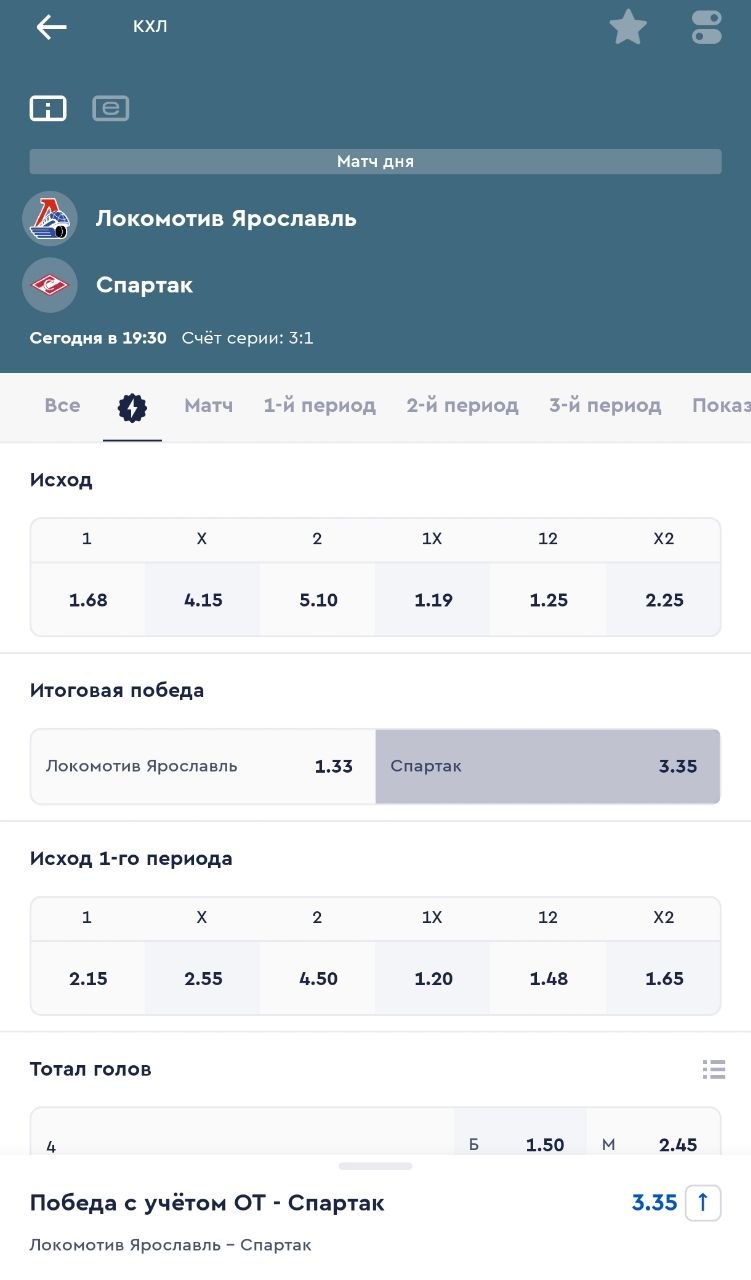Viewport: 751px width, 1280px height.
Task: Open the toggle settings icon in header
Action: [706, 27]
